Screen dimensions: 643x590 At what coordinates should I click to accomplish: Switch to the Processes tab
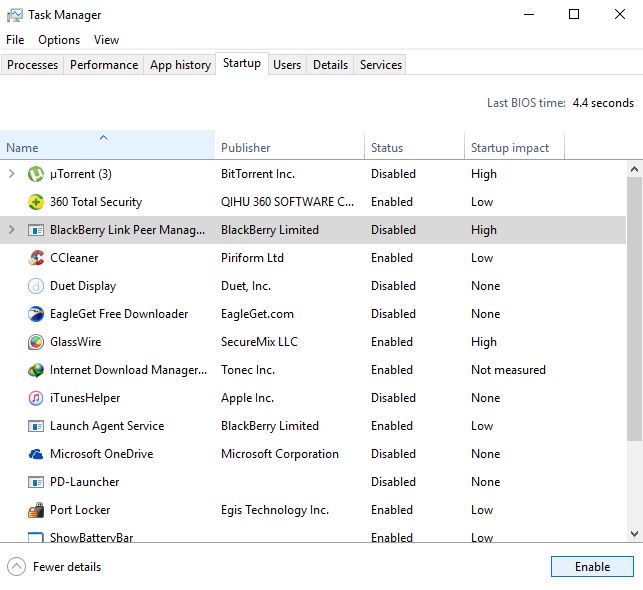tap(32, 65)
